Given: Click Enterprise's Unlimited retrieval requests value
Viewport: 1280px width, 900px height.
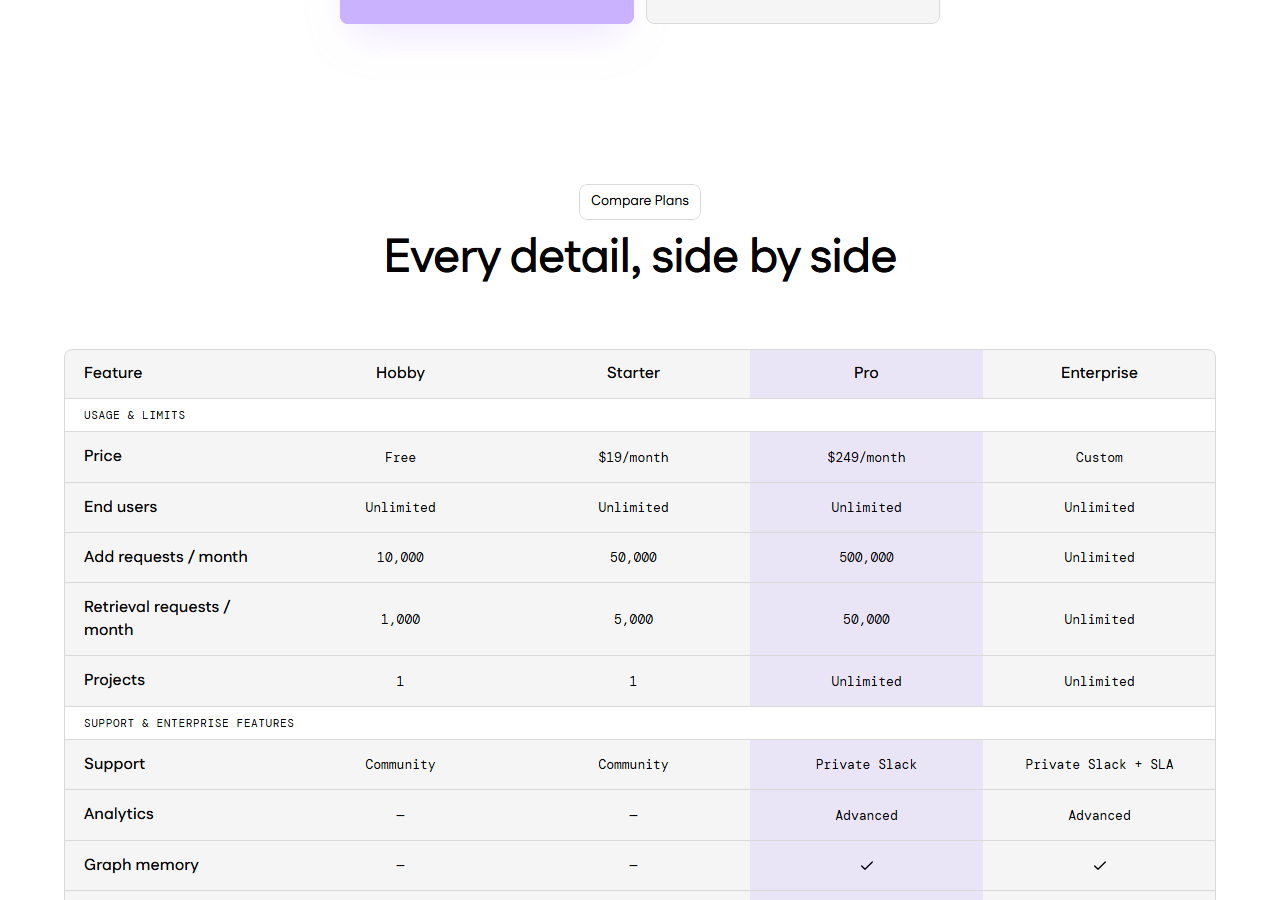Looking at the screenshot, I should click(1099, 619).
